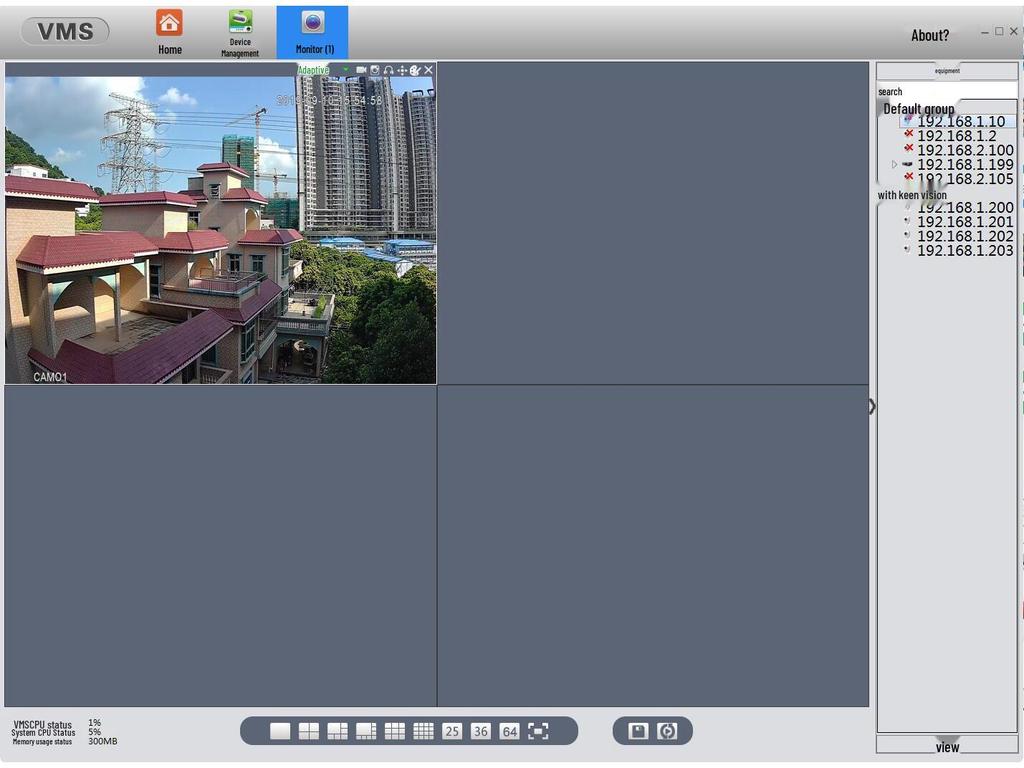Viewport: 1024px width, 768px height.
Task: Switch to four-window grid layout
Action: pyautogui.click(x=309, y=731)
